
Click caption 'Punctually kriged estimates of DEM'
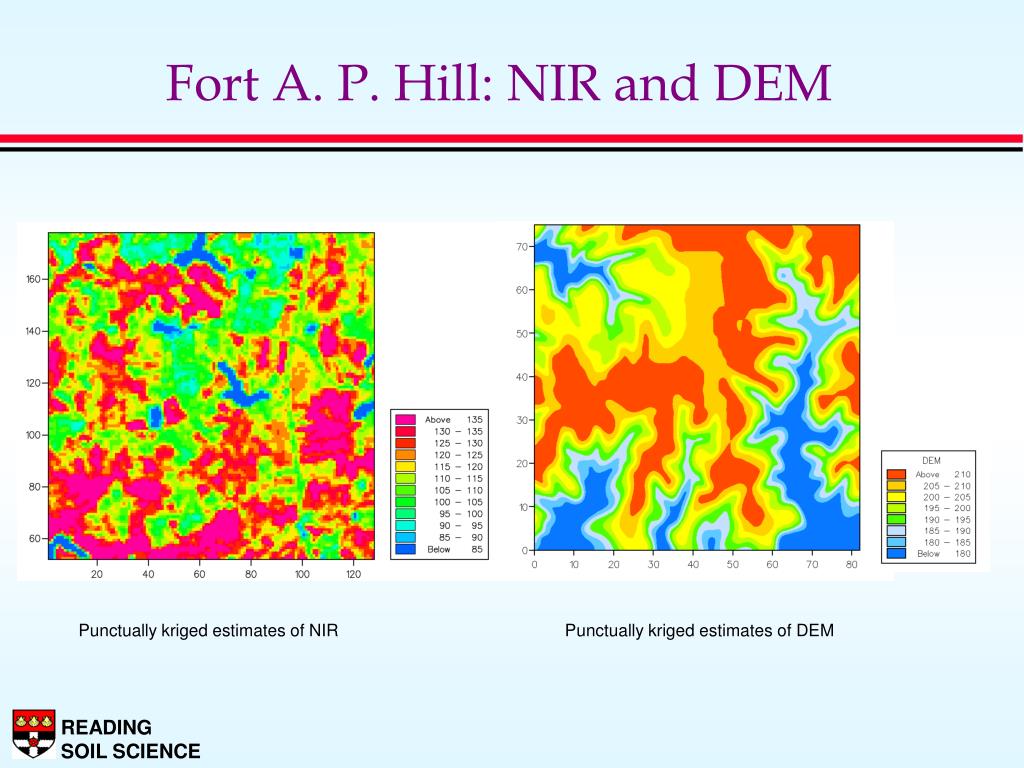click(x=699, y=631)
